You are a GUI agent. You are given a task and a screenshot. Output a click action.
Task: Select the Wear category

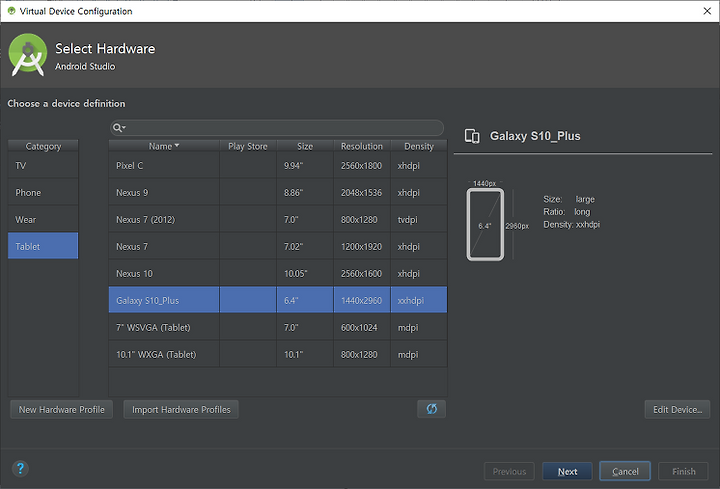(43, 219)
